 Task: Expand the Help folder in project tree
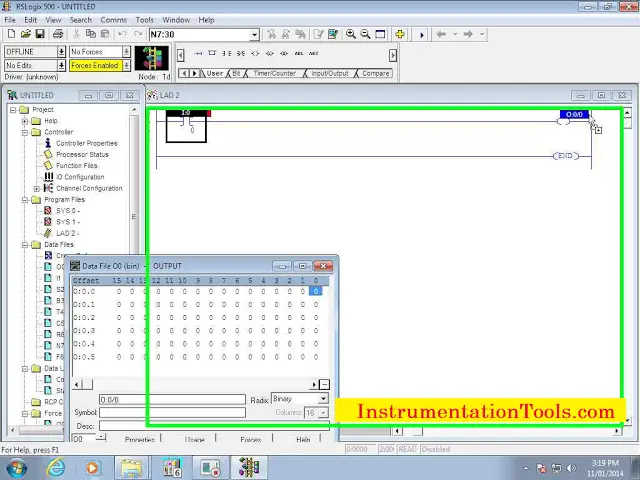[25, 121]
